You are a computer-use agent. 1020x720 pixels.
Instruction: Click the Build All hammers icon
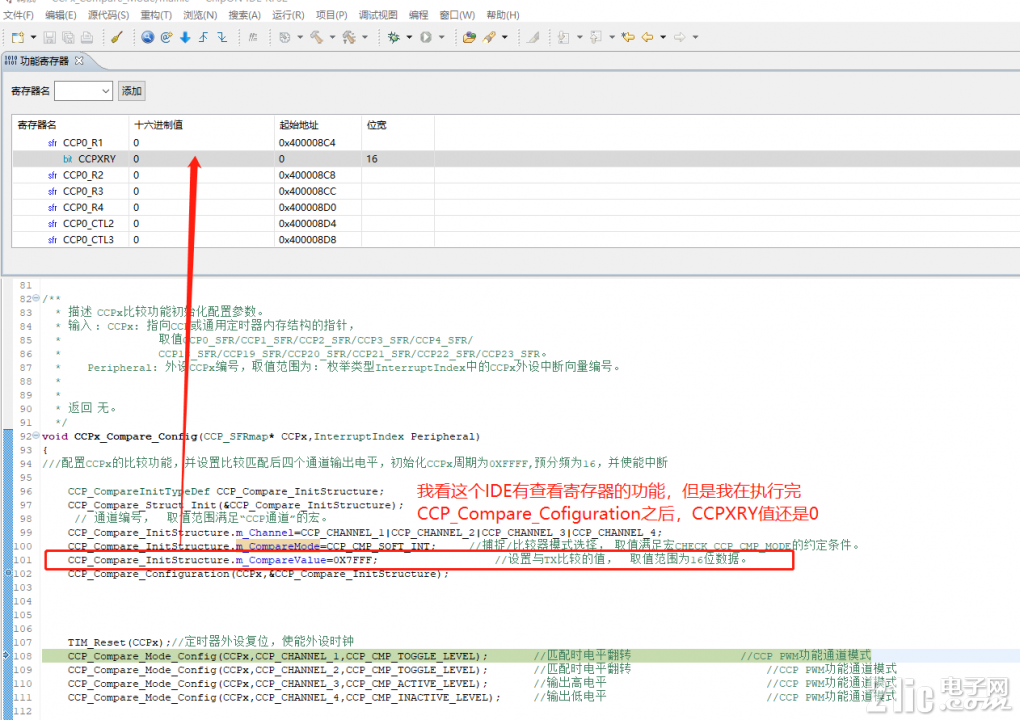point(349,38)
